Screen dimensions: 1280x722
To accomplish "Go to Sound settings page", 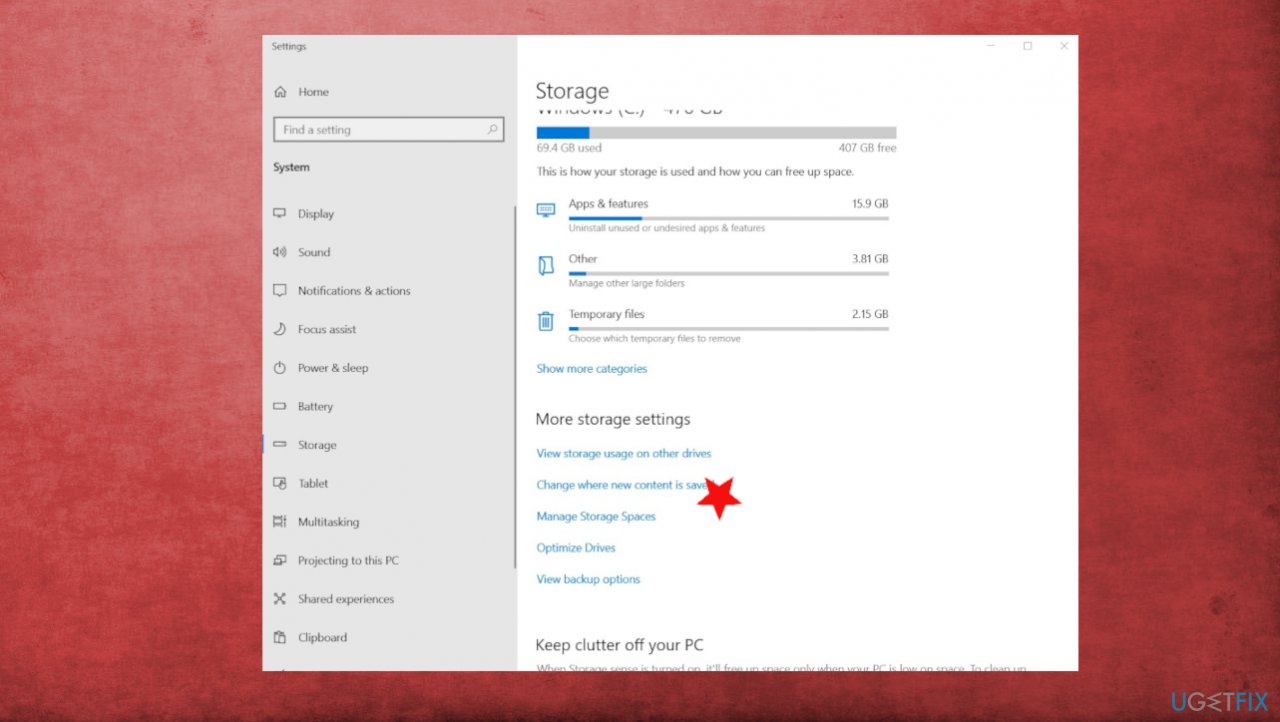I will (314, 253).
